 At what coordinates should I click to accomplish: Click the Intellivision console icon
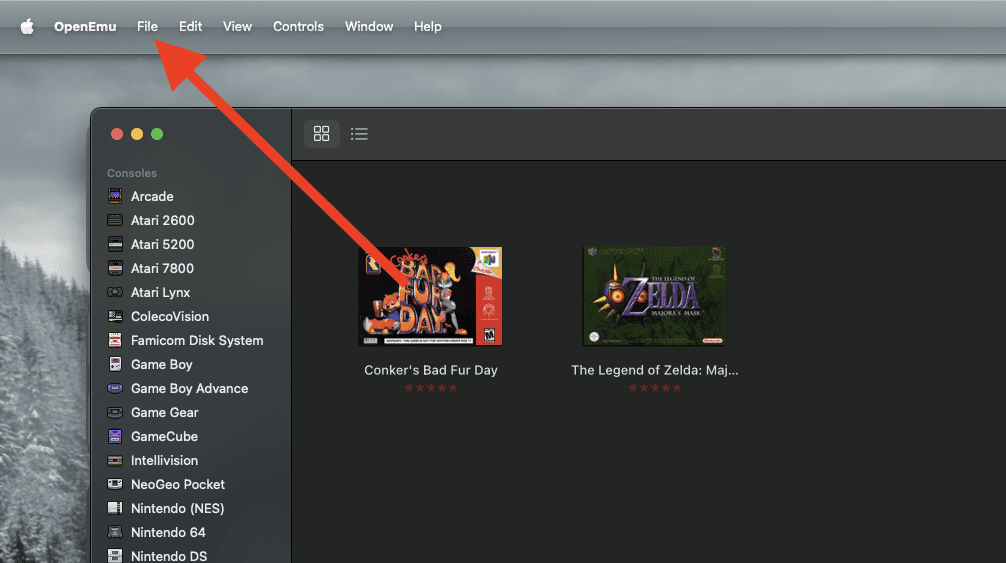(x=115, y=460)
